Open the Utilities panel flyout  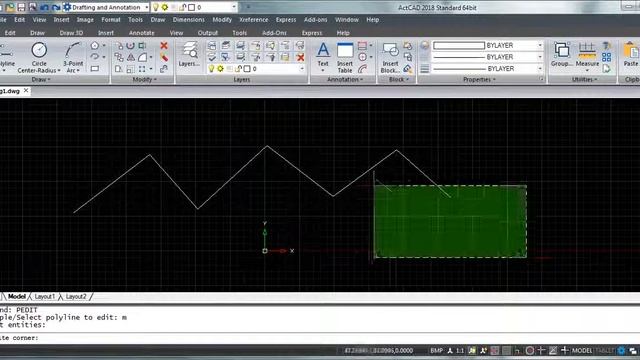point(584,80)
